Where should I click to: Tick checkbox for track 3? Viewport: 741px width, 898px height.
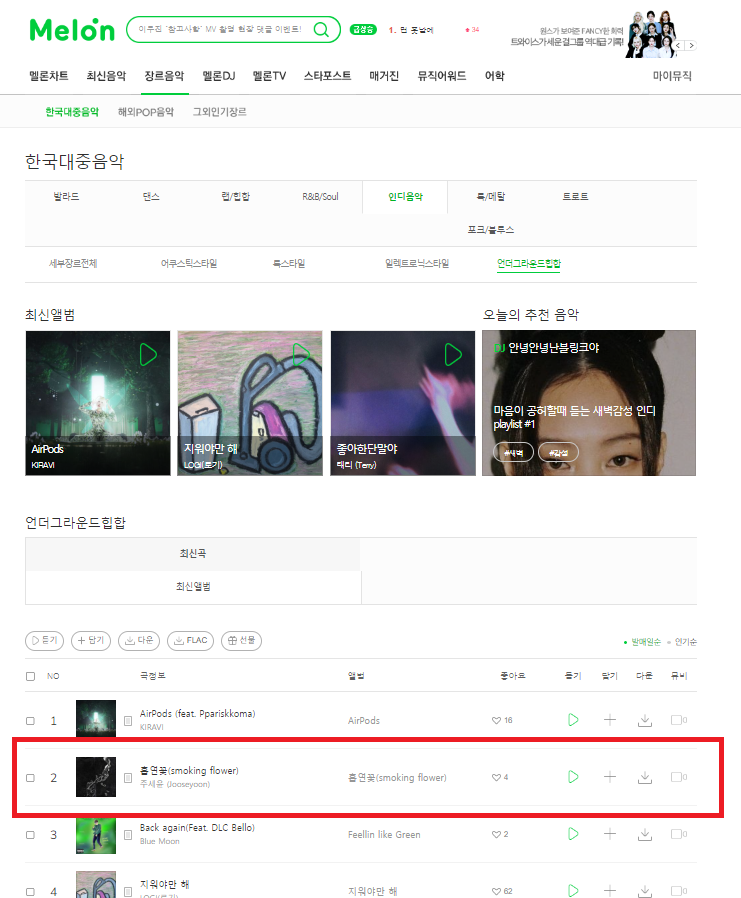click(x=30, y=835)
